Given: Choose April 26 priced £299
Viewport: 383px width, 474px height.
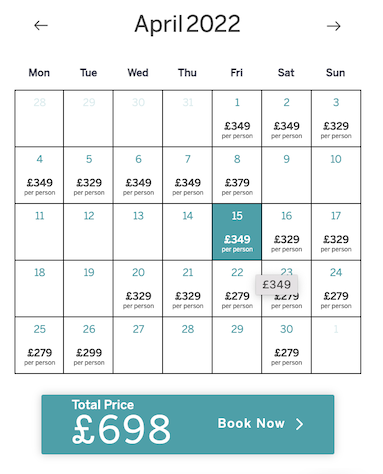Looking at the screenshot, I should point(89,345).
